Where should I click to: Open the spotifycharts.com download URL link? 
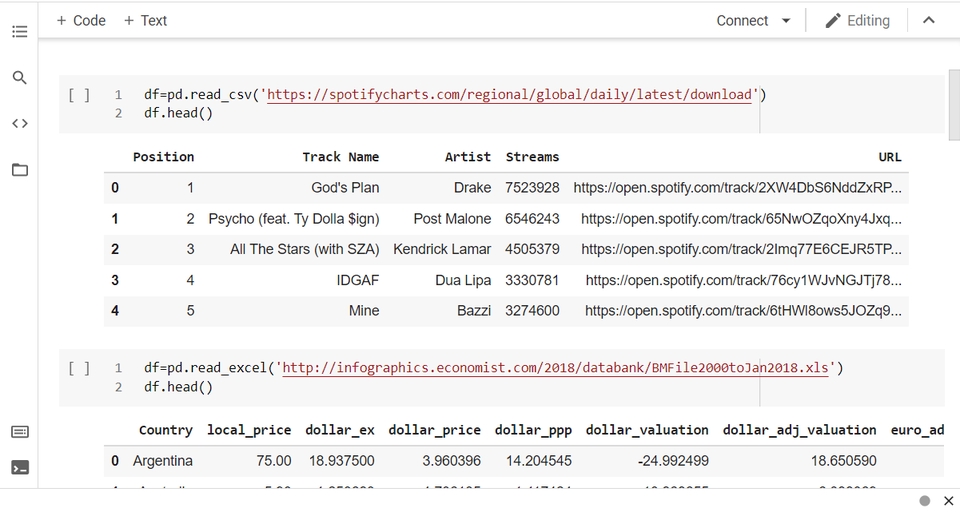click(509, 95)
